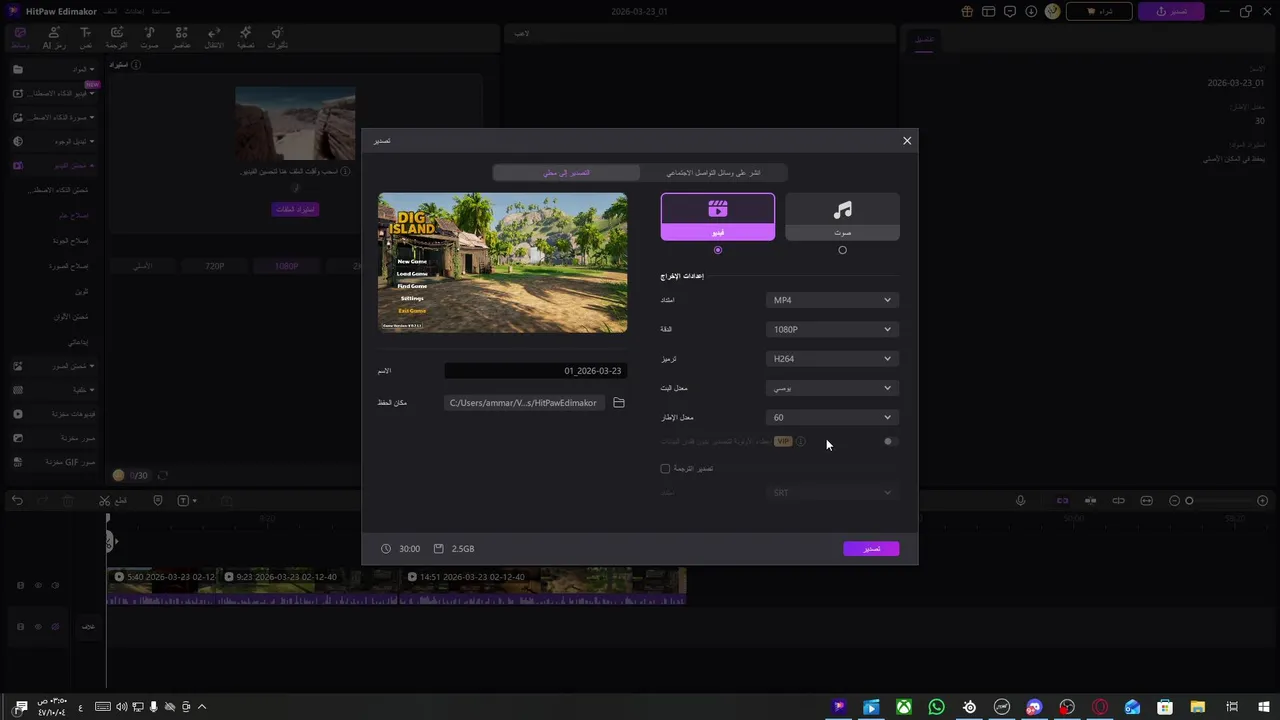Click the info icon beside the VIP badge
Image resolution: width=1280 pixels, height=720 pixels.
click(800, 442)
